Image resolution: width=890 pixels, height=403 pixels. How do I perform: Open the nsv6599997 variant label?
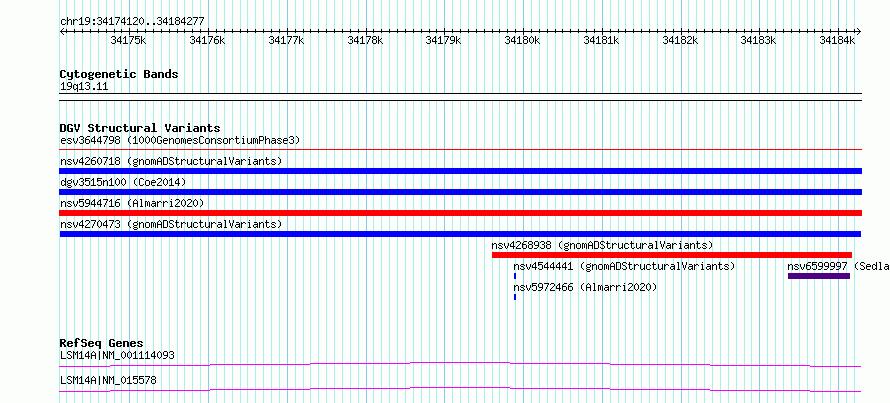click(838, 266)
